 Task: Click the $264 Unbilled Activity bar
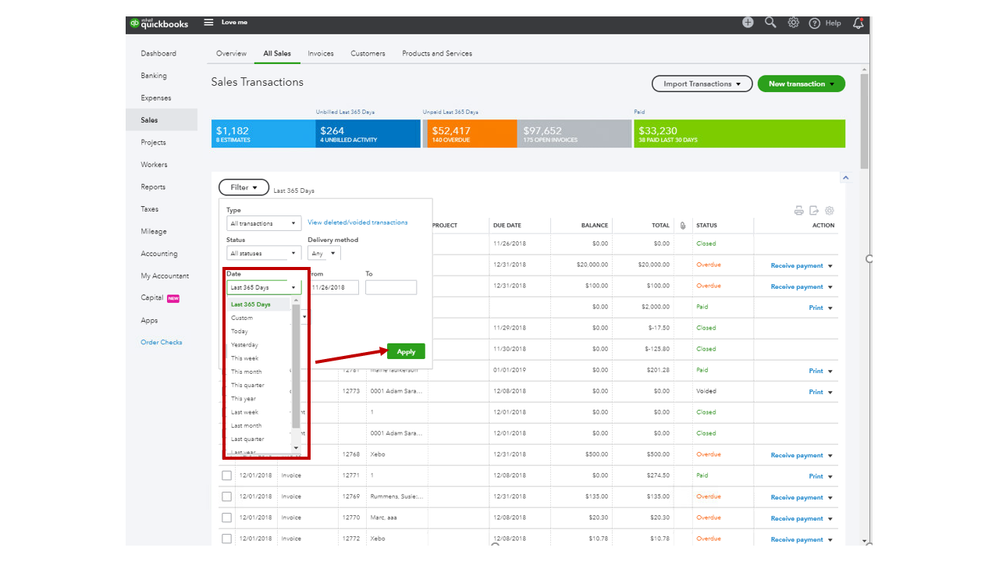pos(368,134)
